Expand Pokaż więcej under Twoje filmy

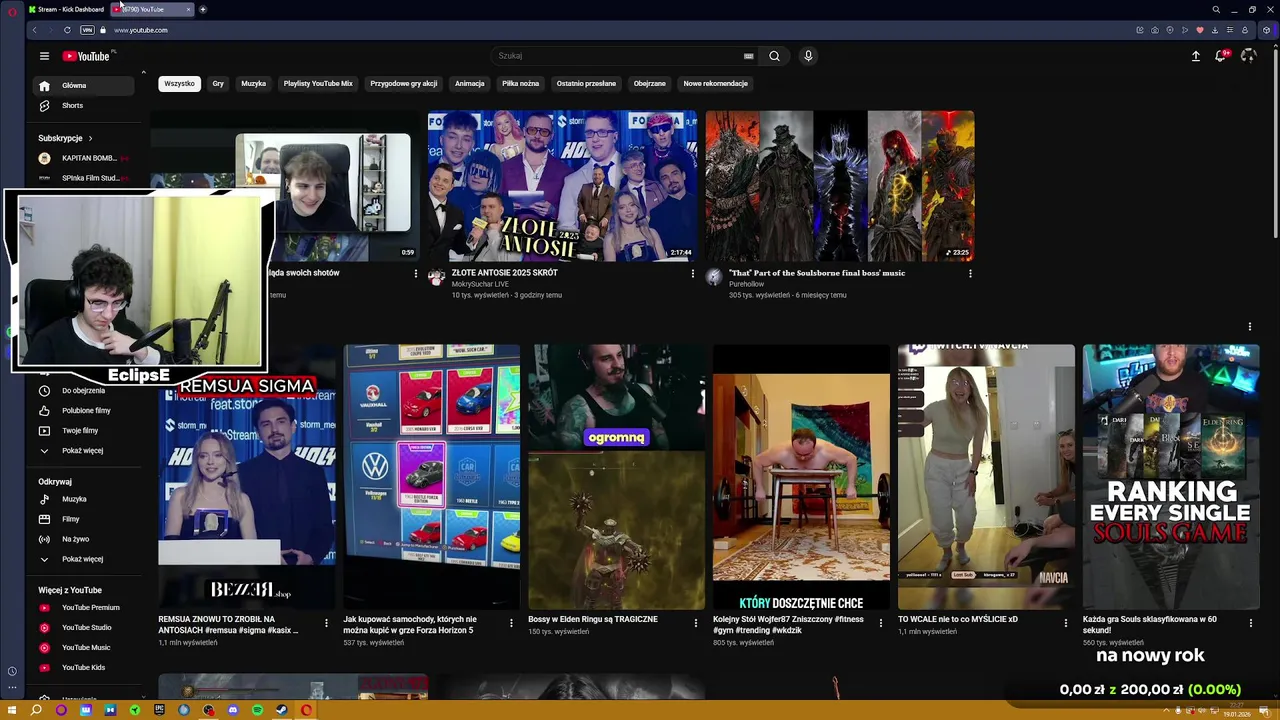(84, 450)
